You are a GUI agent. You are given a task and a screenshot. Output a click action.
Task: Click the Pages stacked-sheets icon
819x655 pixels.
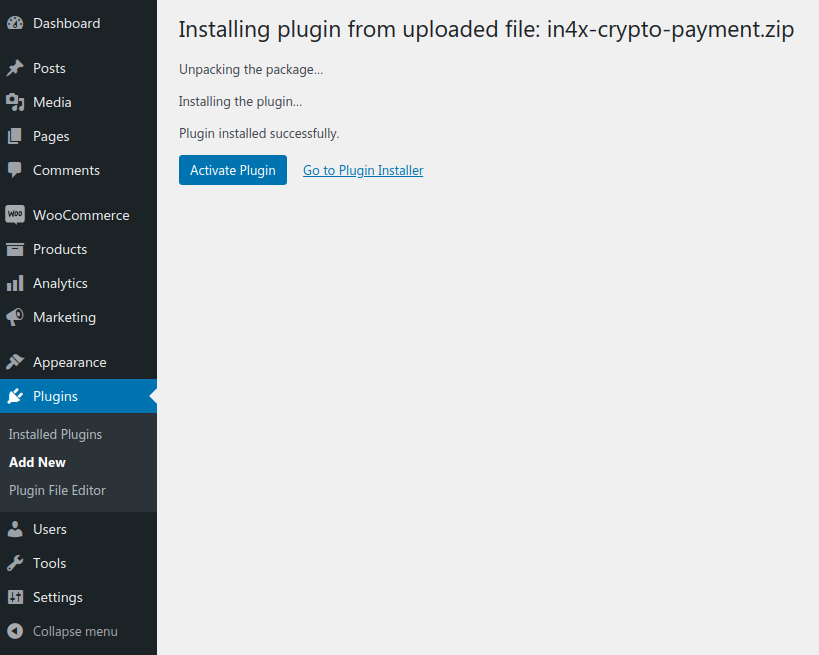click(15, 136)
